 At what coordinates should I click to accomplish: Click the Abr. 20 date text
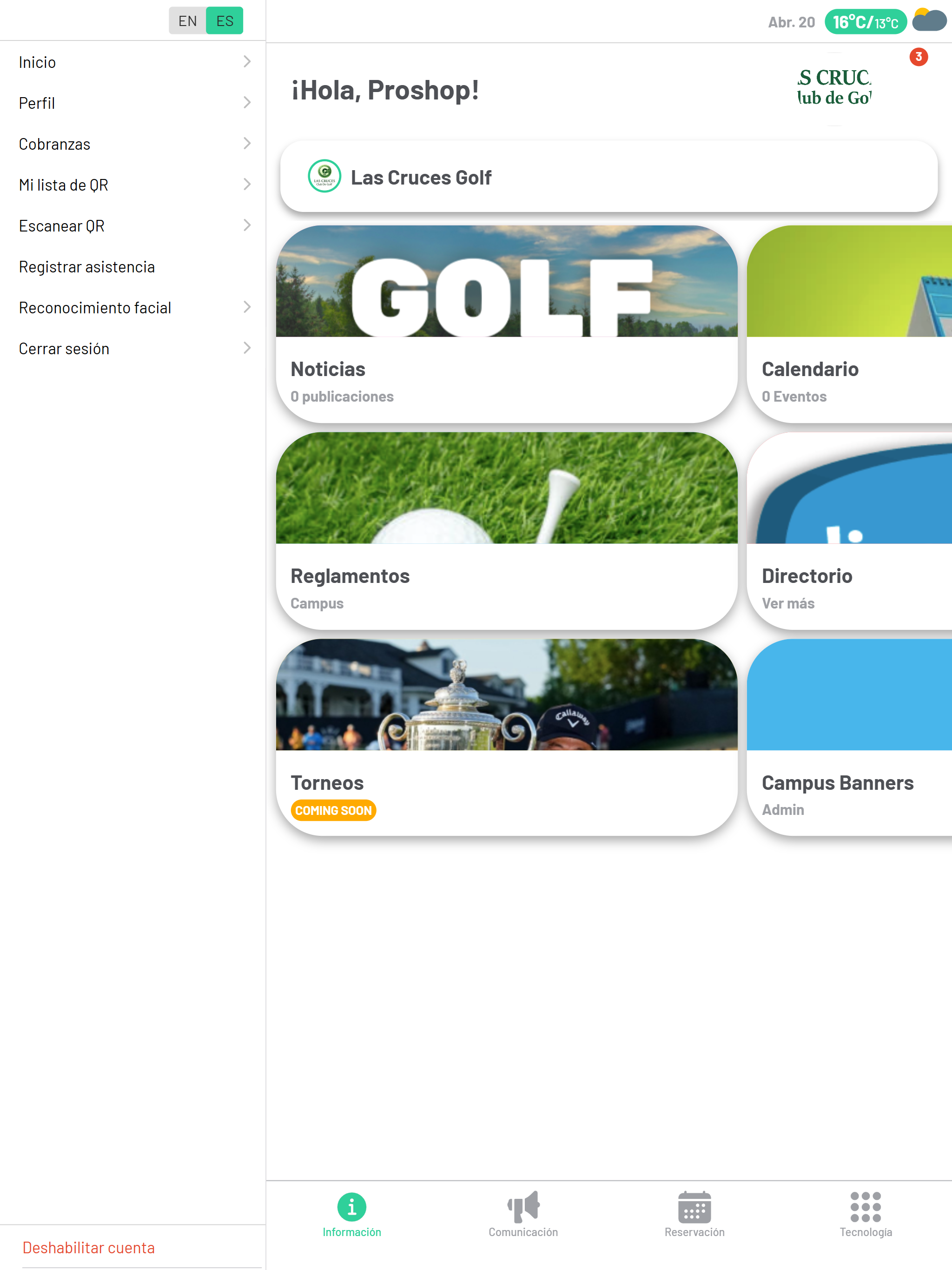pyautogui.click(x=791, y=22)
